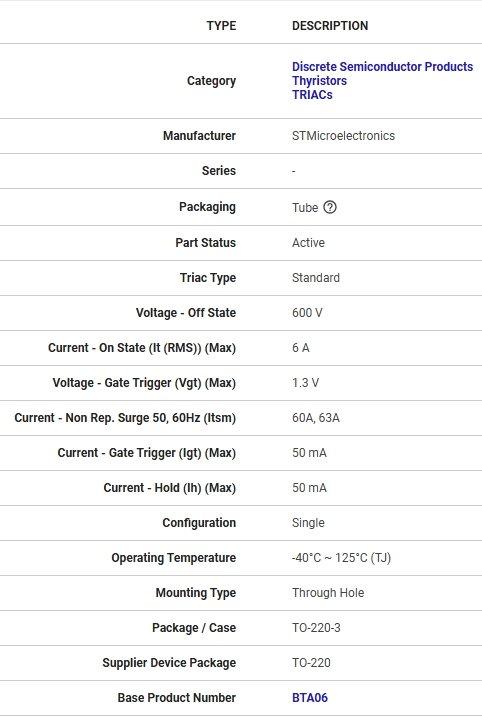Click the 60A, 63A surge current value
The height and width of the screenshot is (717, 482).
click(x=316, y=418)
